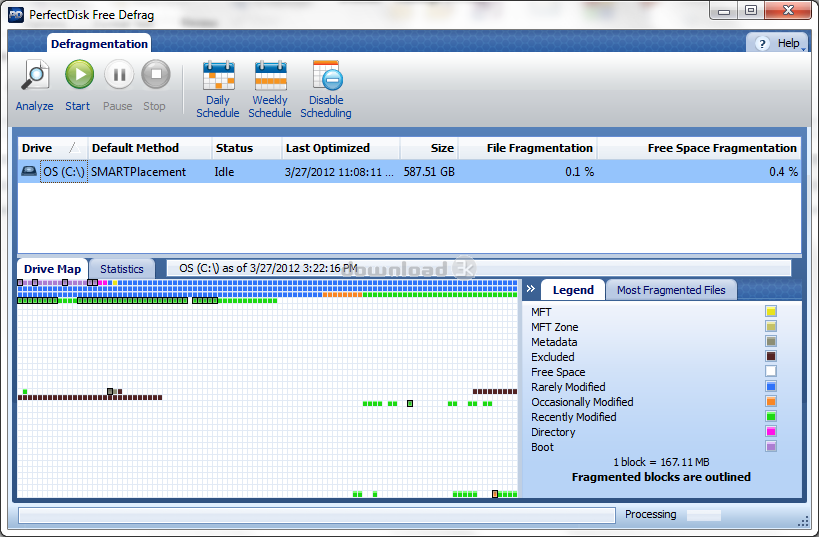
Task: Open the Weekly Schedule calendar icon
Action: tap(271, 76)
